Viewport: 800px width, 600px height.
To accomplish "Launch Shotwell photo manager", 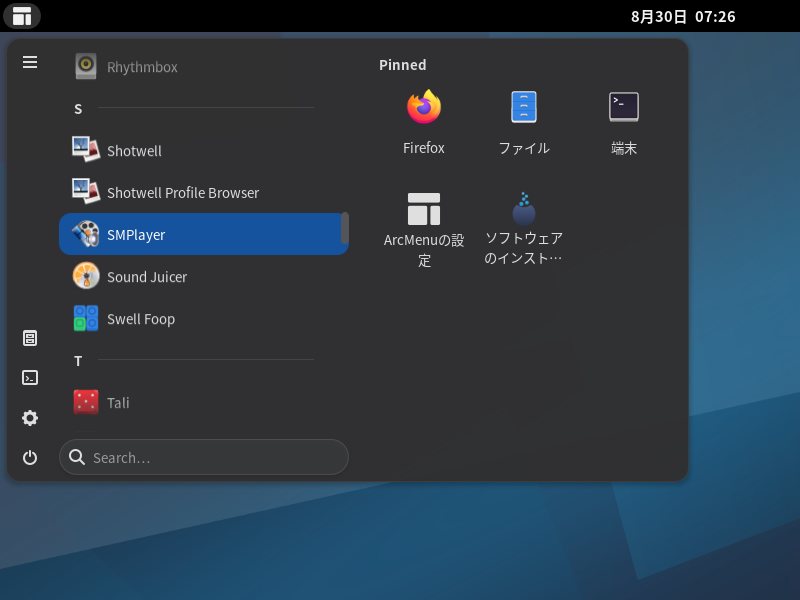I will [x=204, y=151].
